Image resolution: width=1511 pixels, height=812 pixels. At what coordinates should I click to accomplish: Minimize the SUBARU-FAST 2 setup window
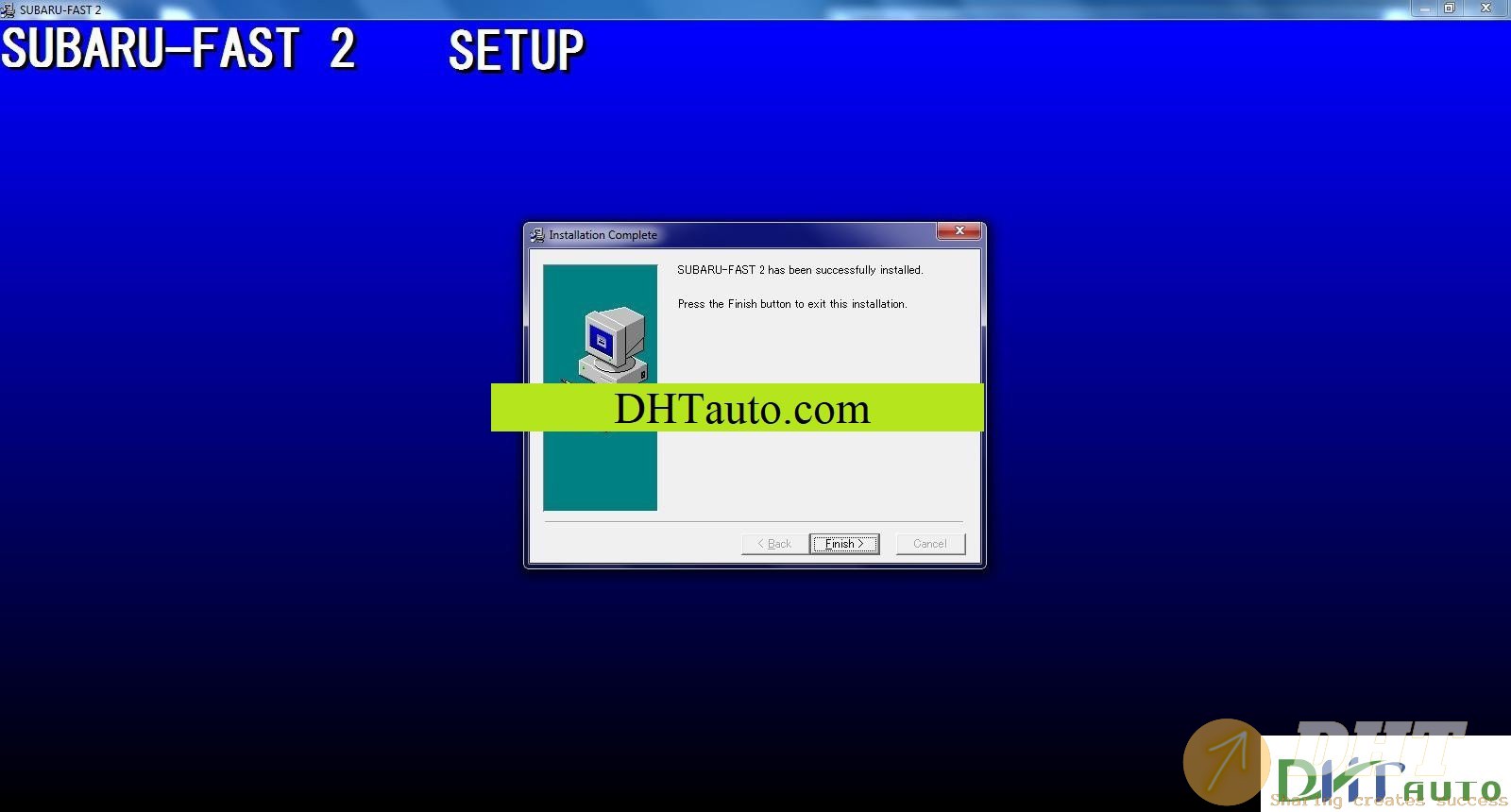pos(1425,8)
